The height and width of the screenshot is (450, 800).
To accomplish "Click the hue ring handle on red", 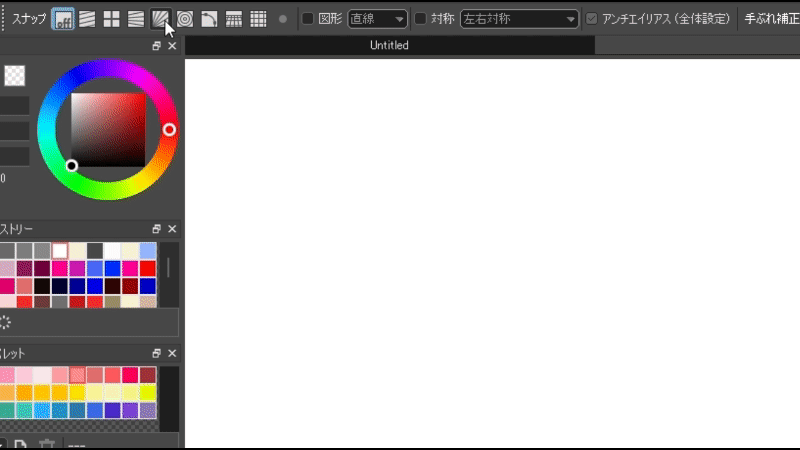I will 169,130.
